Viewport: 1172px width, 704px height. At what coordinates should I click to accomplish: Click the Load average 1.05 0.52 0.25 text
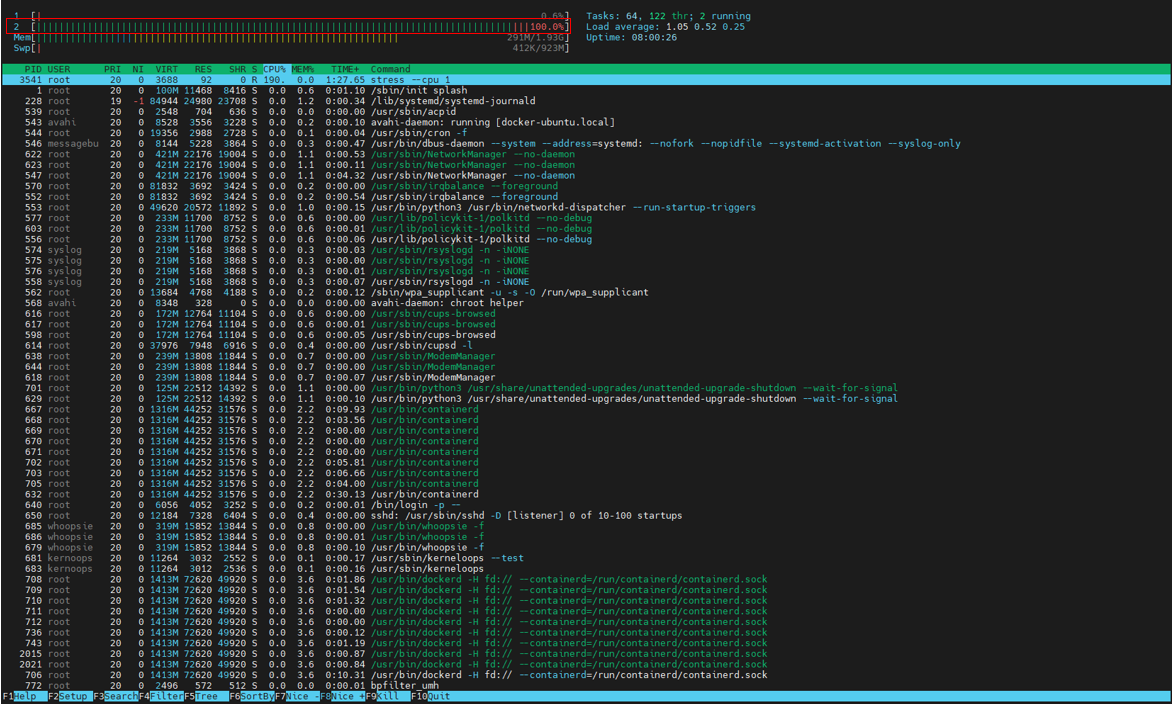click(x=665, y=26)
